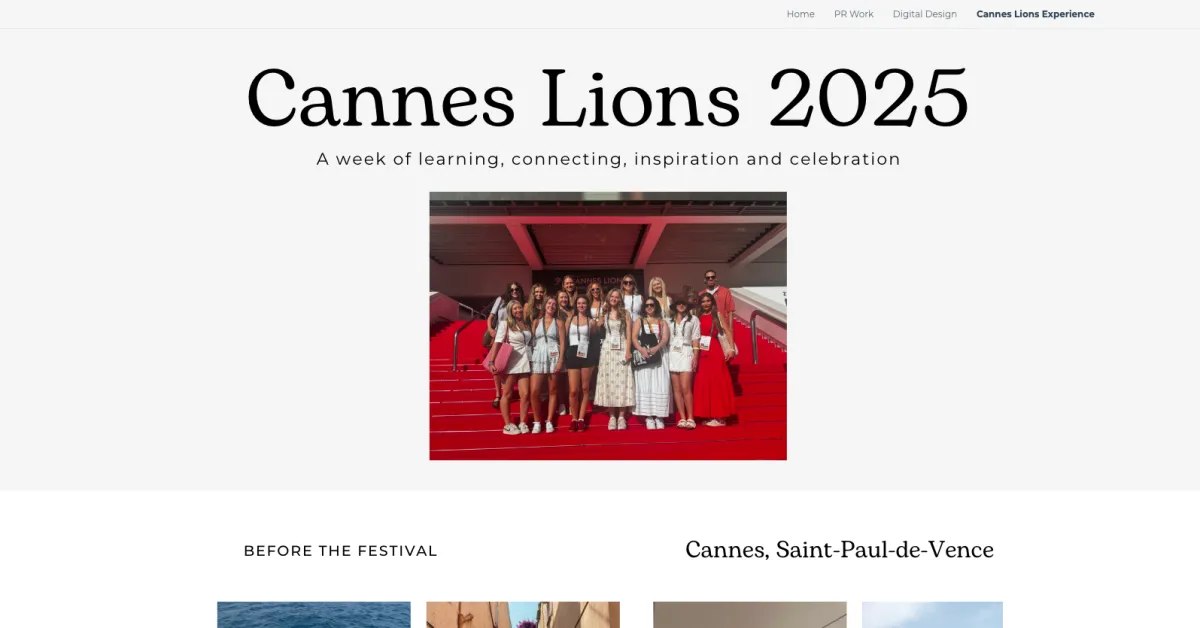This screenshot has height=628, width=1200.
Task: Open the Home navigation link
Action: coord(800,14)
